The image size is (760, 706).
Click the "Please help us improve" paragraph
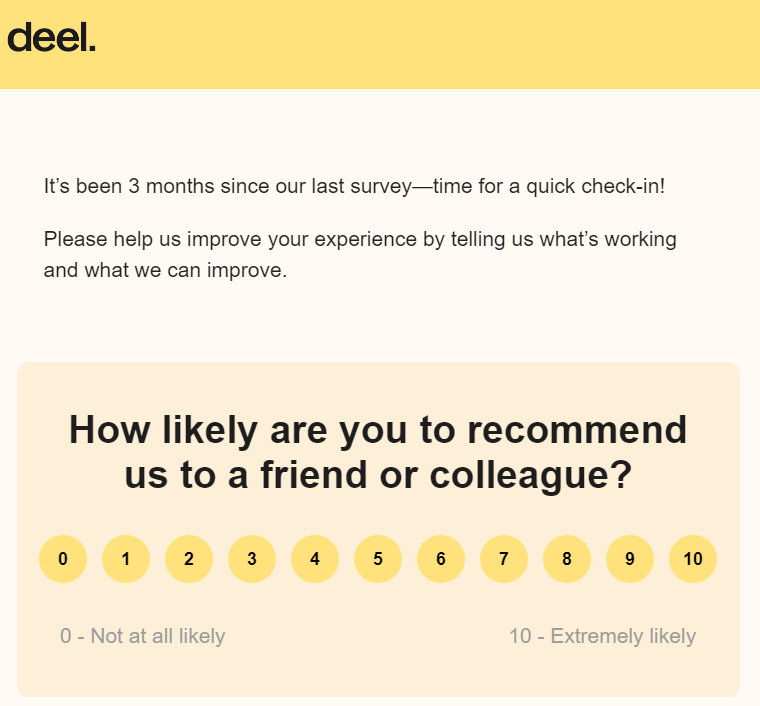point(360,255)
